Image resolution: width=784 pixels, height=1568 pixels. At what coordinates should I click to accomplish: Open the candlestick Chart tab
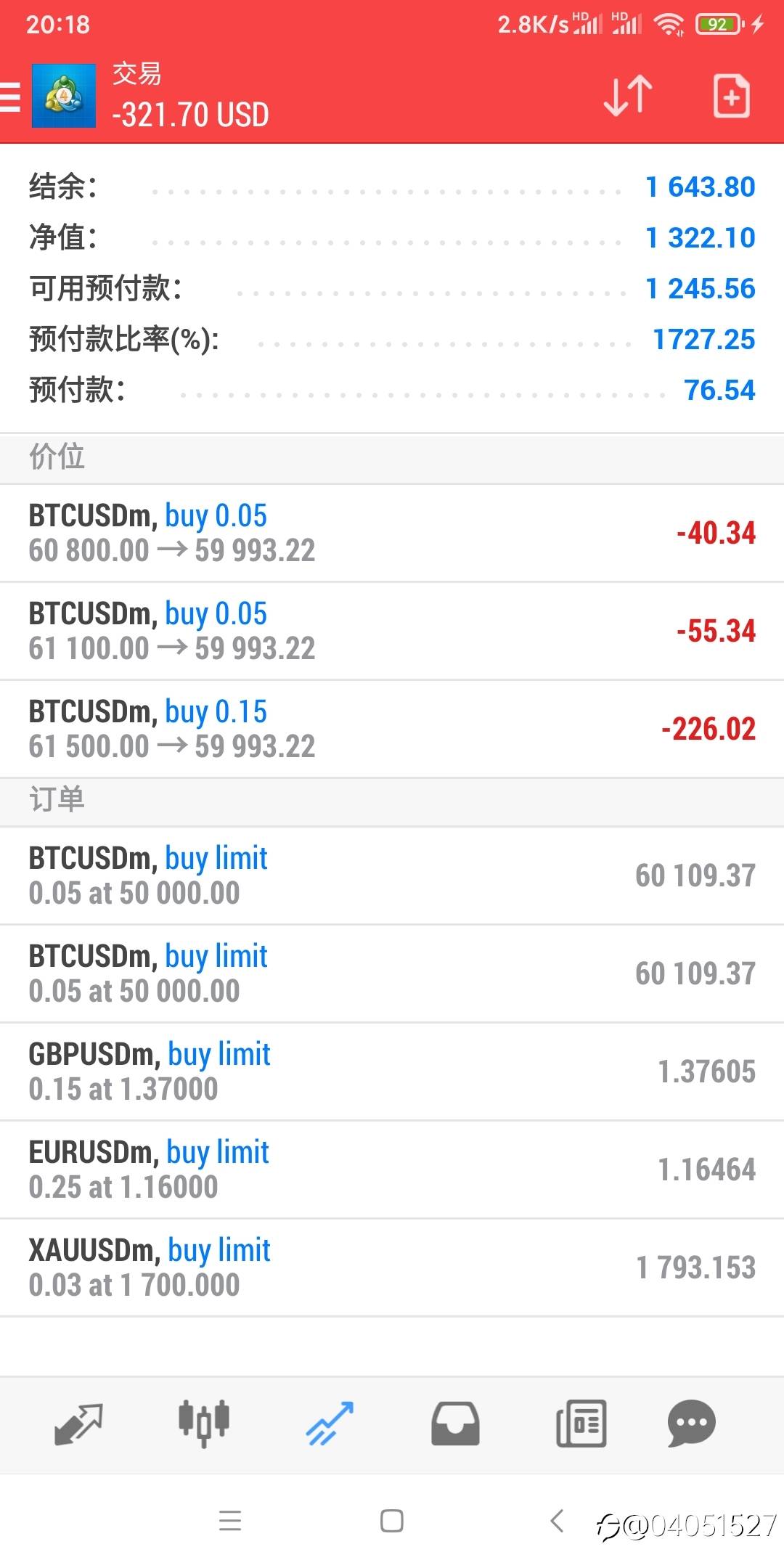click(204, 1423)
